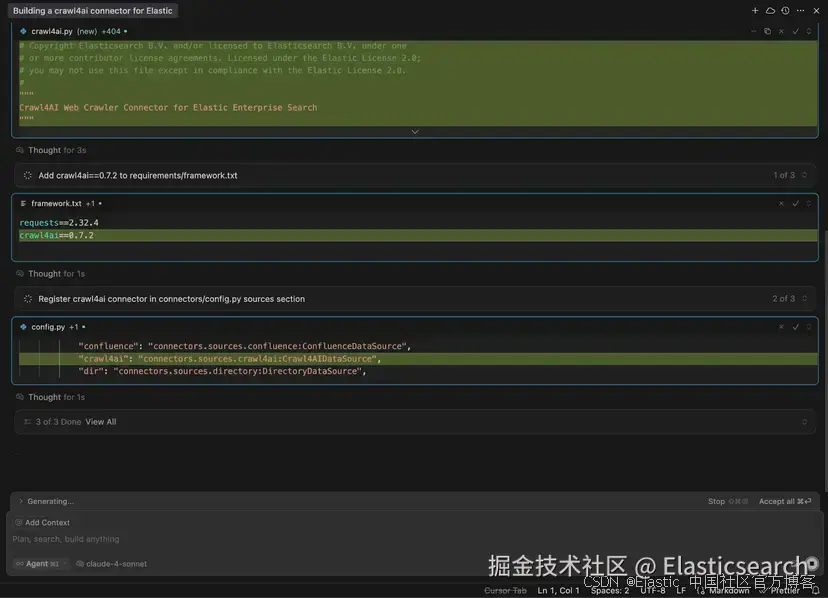
Task: Expand the Generating status chevron
Action: coord(21,501)
